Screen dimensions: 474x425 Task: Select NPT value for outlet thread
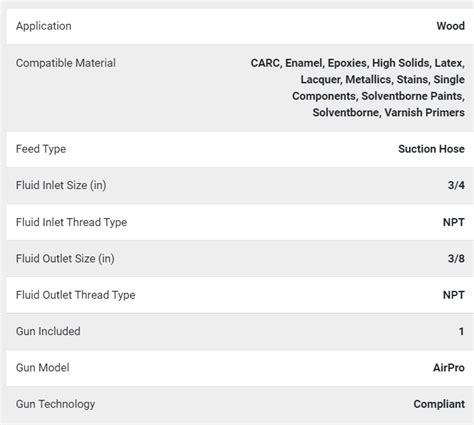454,295
